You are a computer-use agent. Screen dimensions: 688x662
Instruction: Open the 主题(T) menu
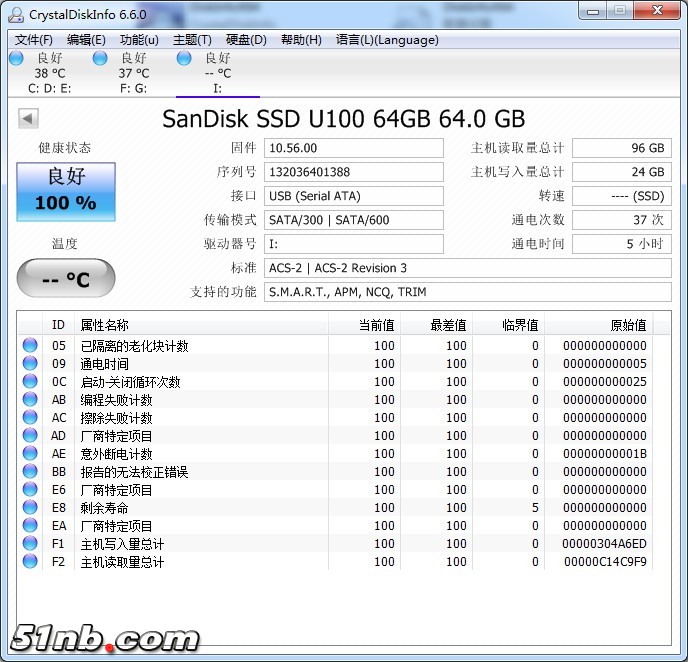click(192, 40)
